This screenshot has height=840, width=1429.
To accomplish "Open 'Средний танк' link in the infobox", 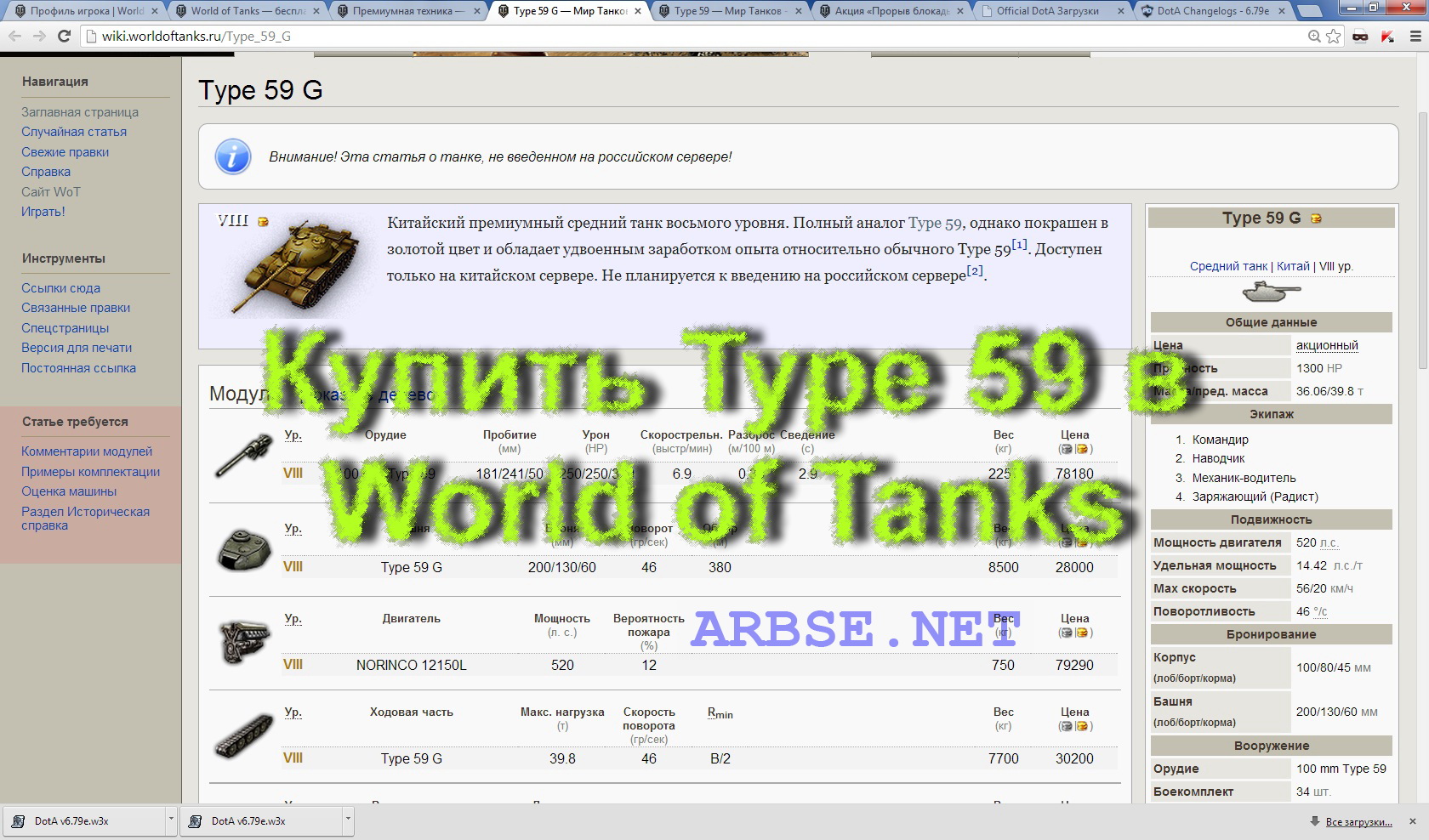I will pyautogui.click(x=1228, y=266).
